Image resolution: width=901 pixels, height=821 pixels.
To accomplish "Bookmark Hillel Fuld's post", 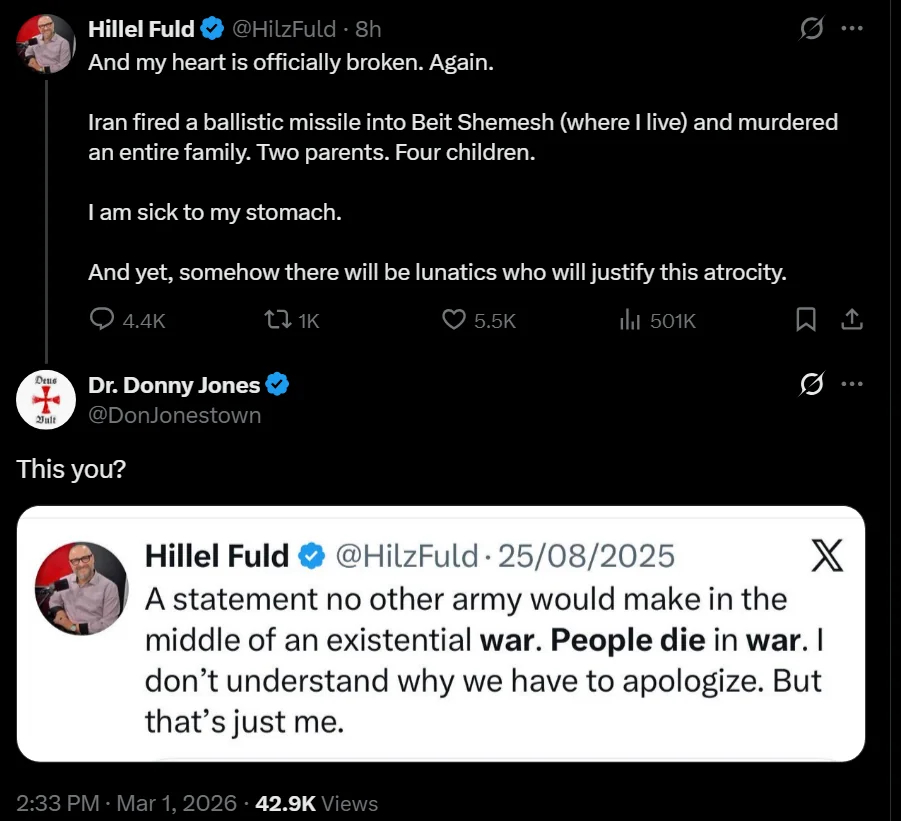I will tap(806, 320).
